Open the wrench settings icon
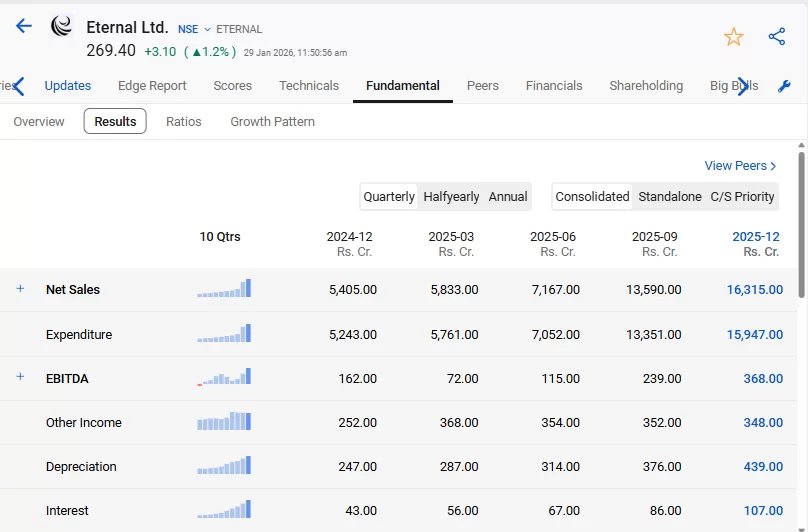The height and width of the screenshot is (532, 808). pos(784,86)
